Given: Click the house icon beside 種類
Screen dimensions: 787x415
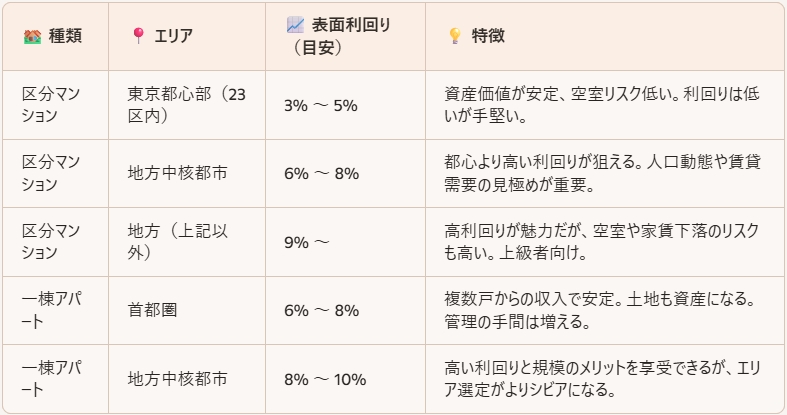Looking at the screenshot, I should [32, 37].
